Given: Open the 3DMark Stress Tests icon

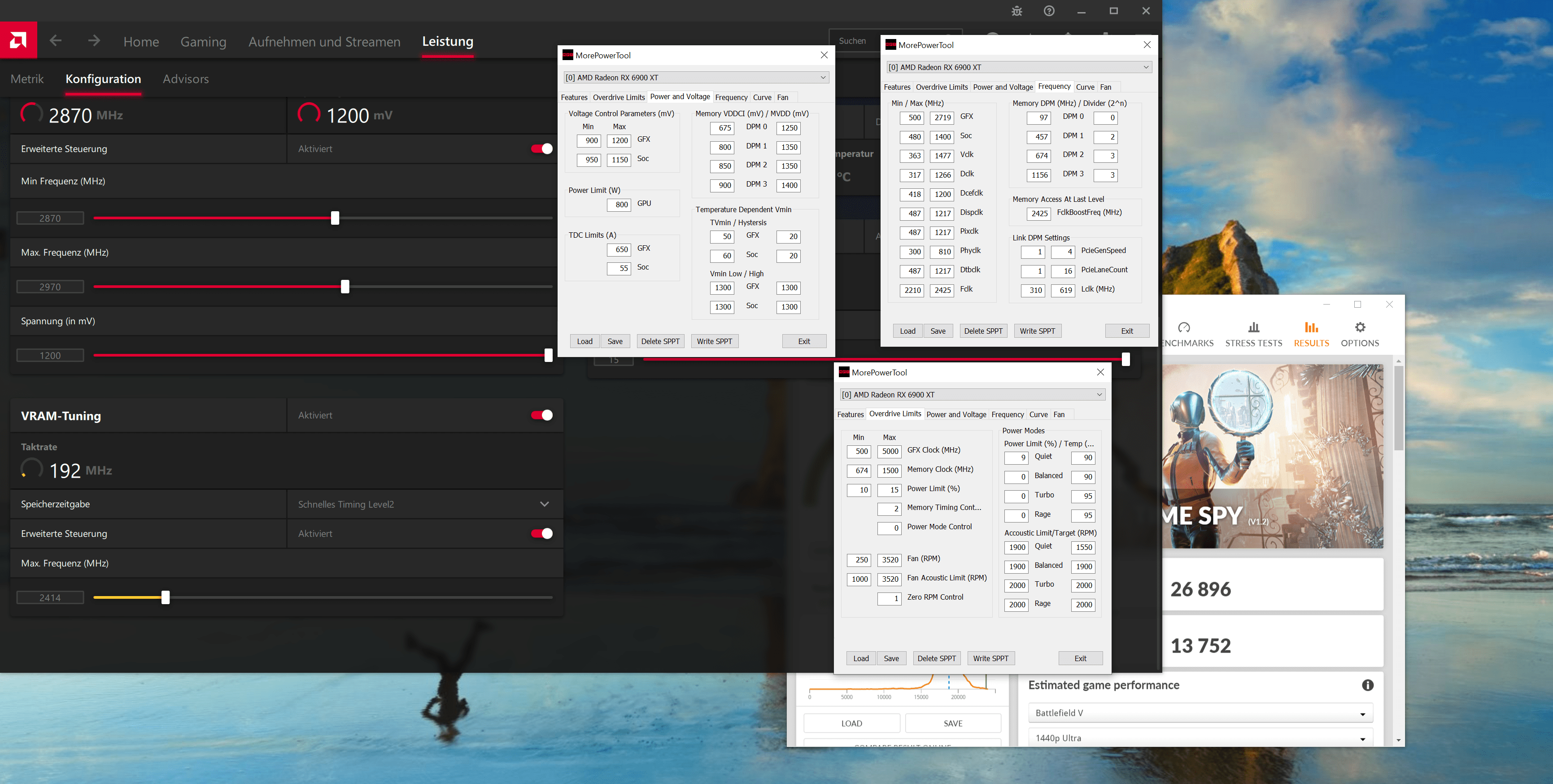Looking at the screenshot, I should point(1253,327).
